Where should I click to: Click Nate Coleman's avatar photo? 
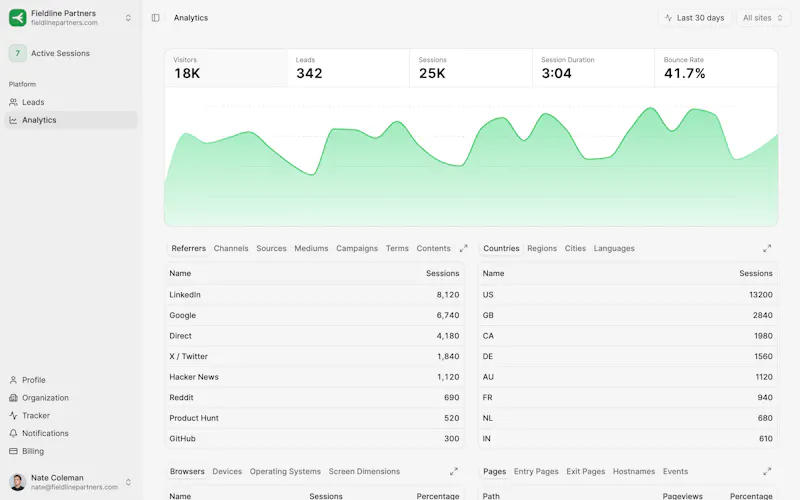tap(17, 482)
